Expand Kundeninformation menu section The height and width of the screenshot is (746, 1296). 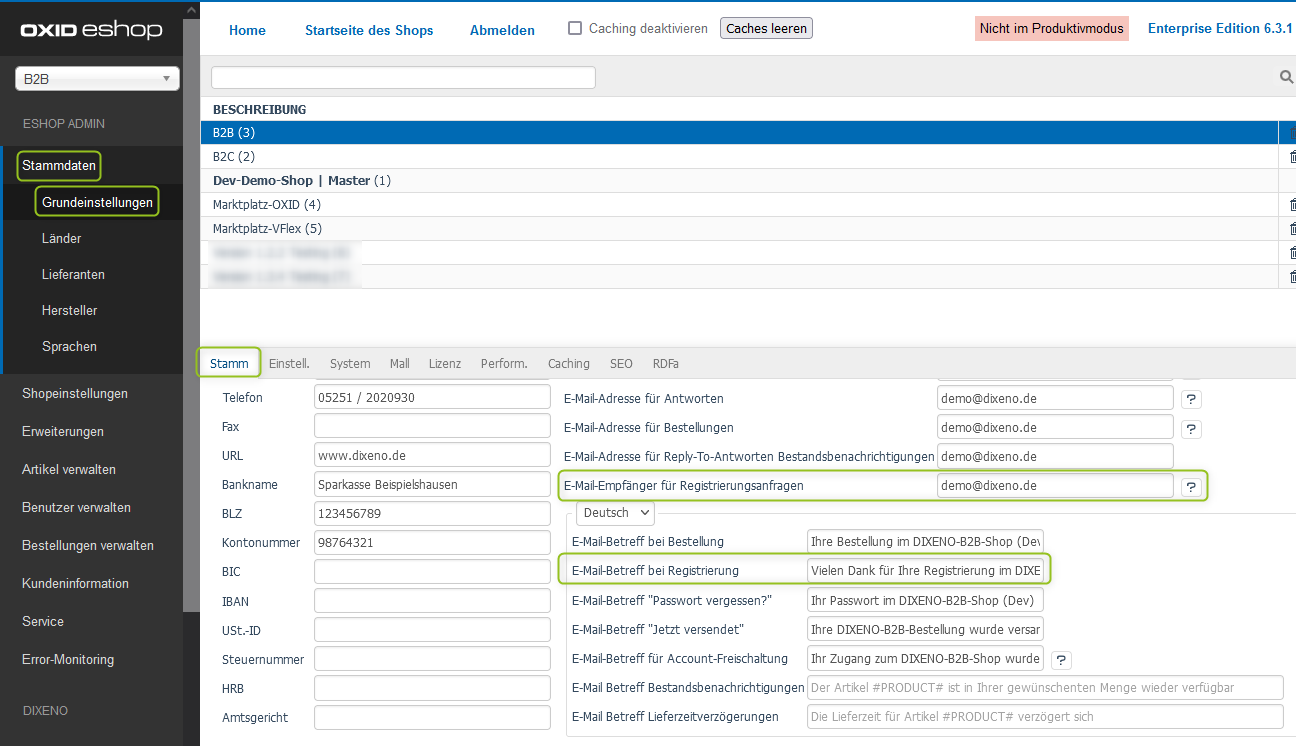(75, 583)
